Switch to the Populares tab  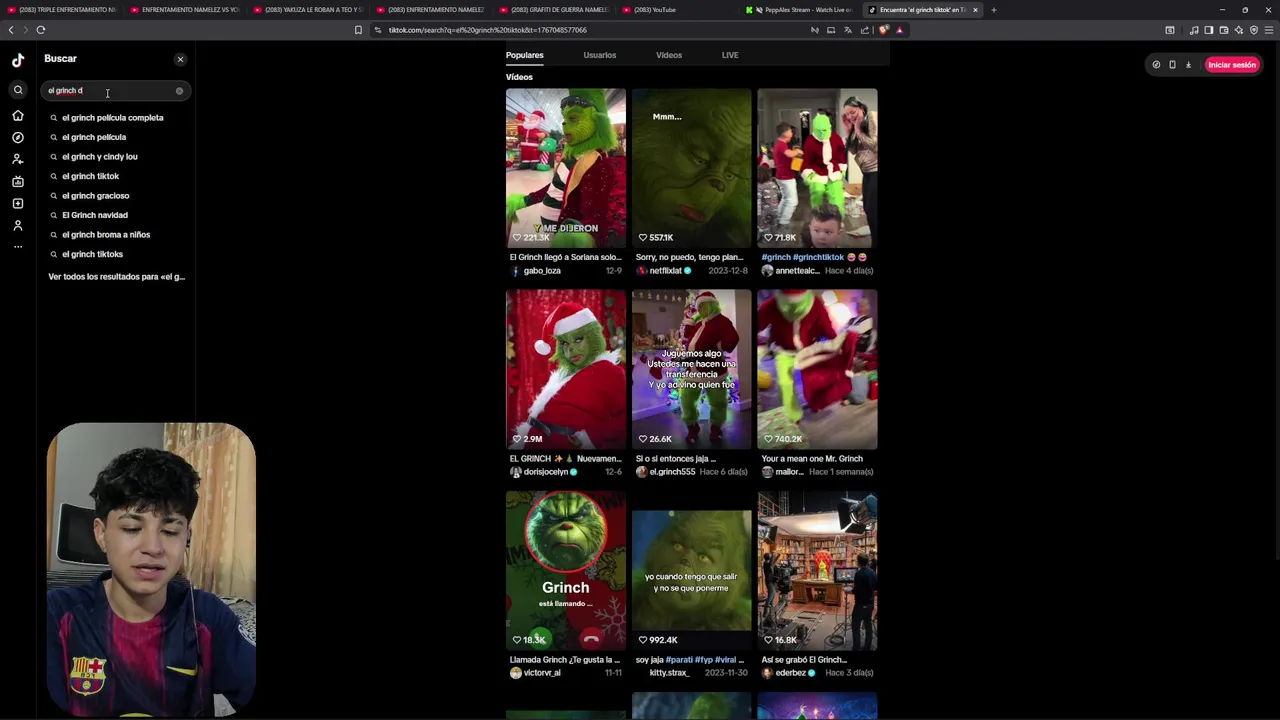click(525, 55)
